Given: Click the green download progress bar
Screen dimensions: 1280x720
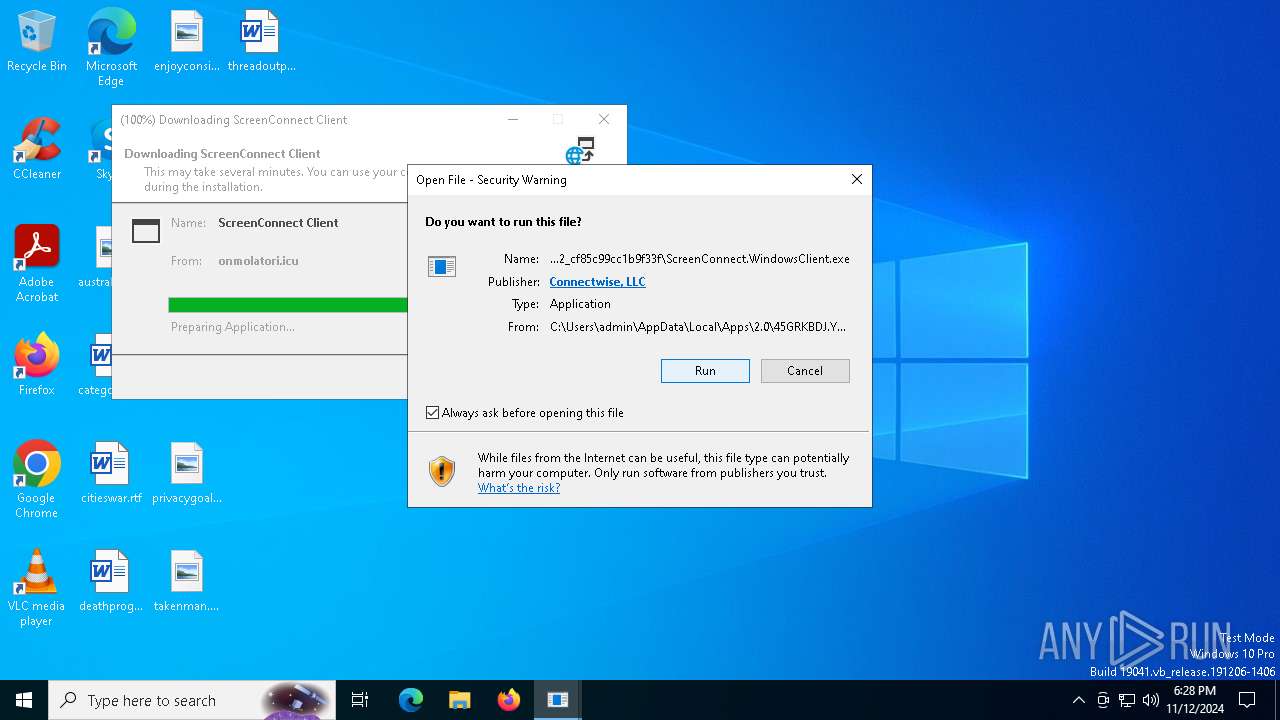Looking at the screenshot, I should coord(288,305).
